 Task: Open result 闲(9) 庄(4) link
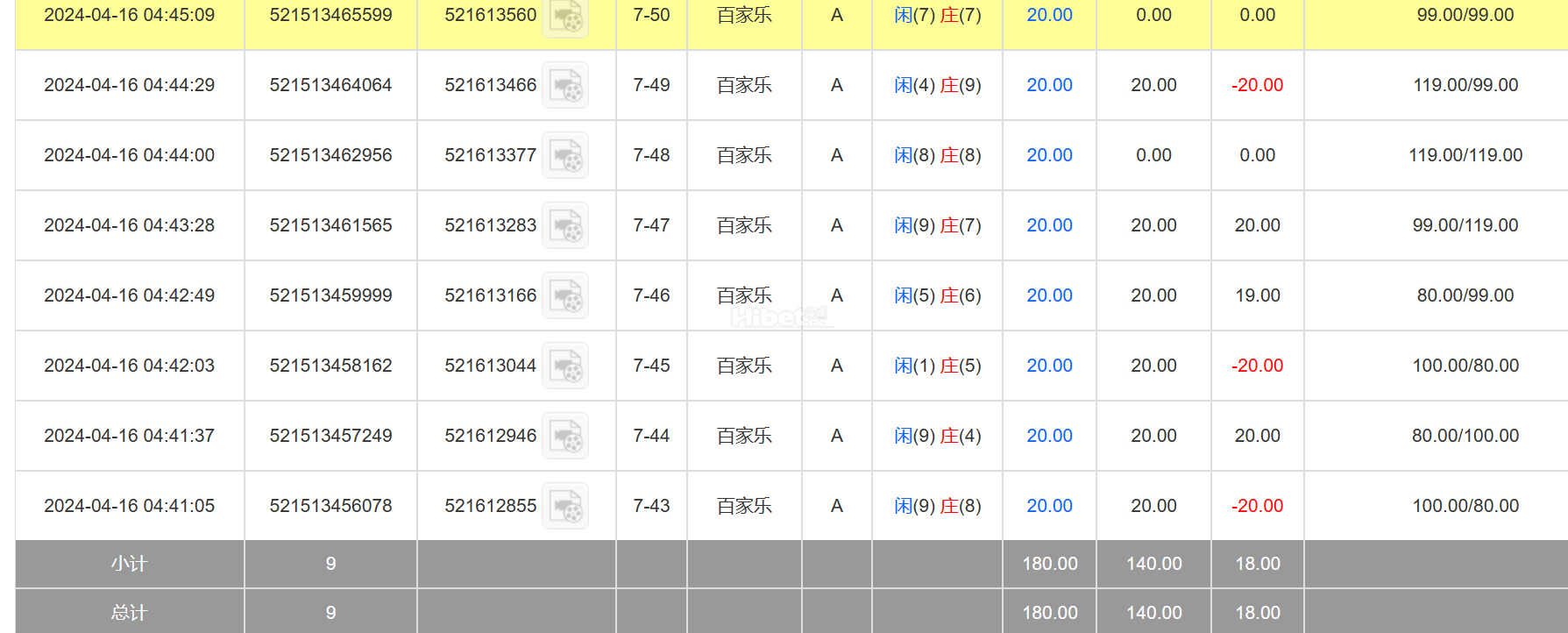click(937, 436)
